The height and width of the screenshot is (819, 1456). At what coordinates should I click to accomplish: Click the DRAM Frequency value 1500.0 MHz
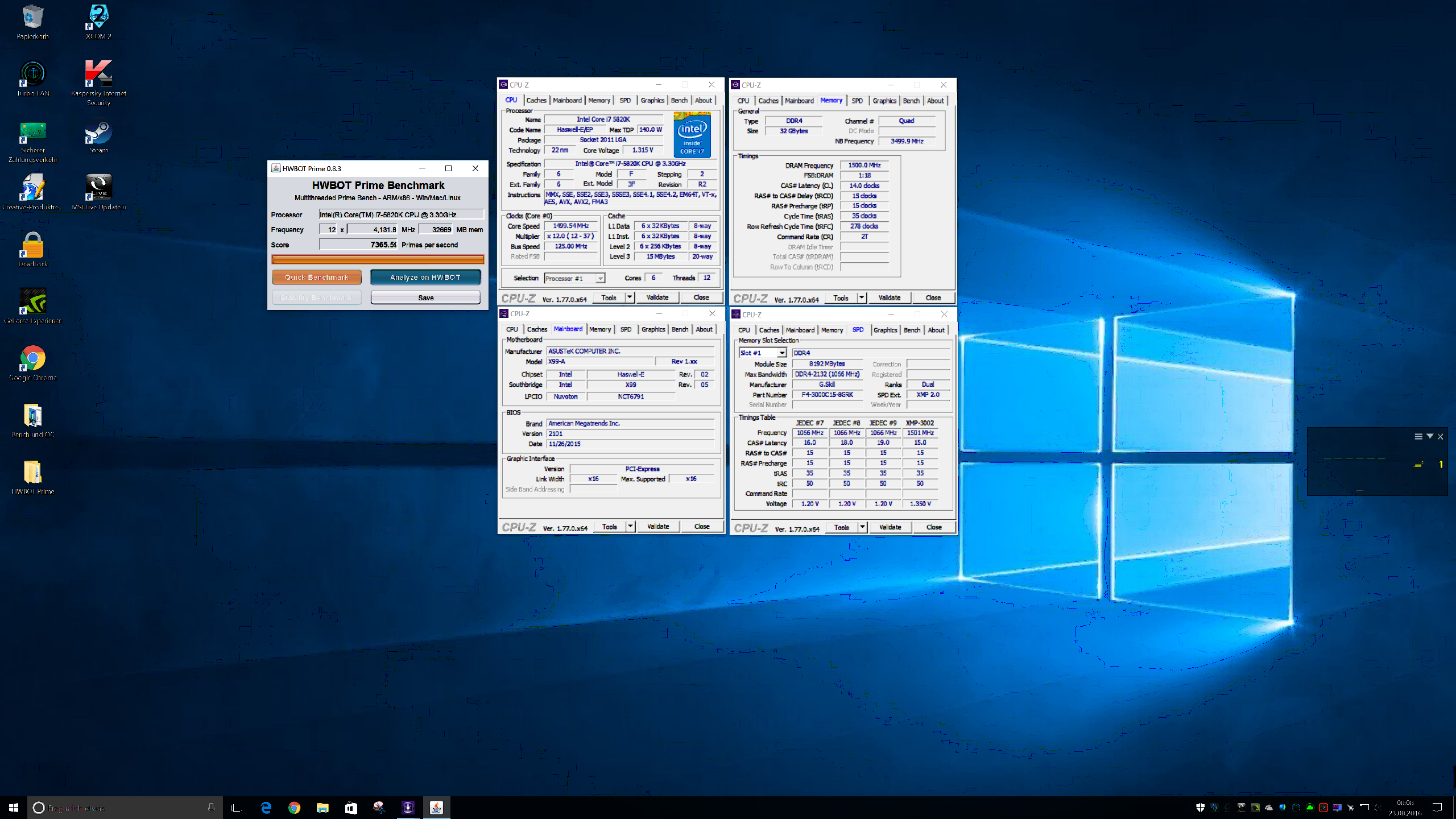pos(864,165)
